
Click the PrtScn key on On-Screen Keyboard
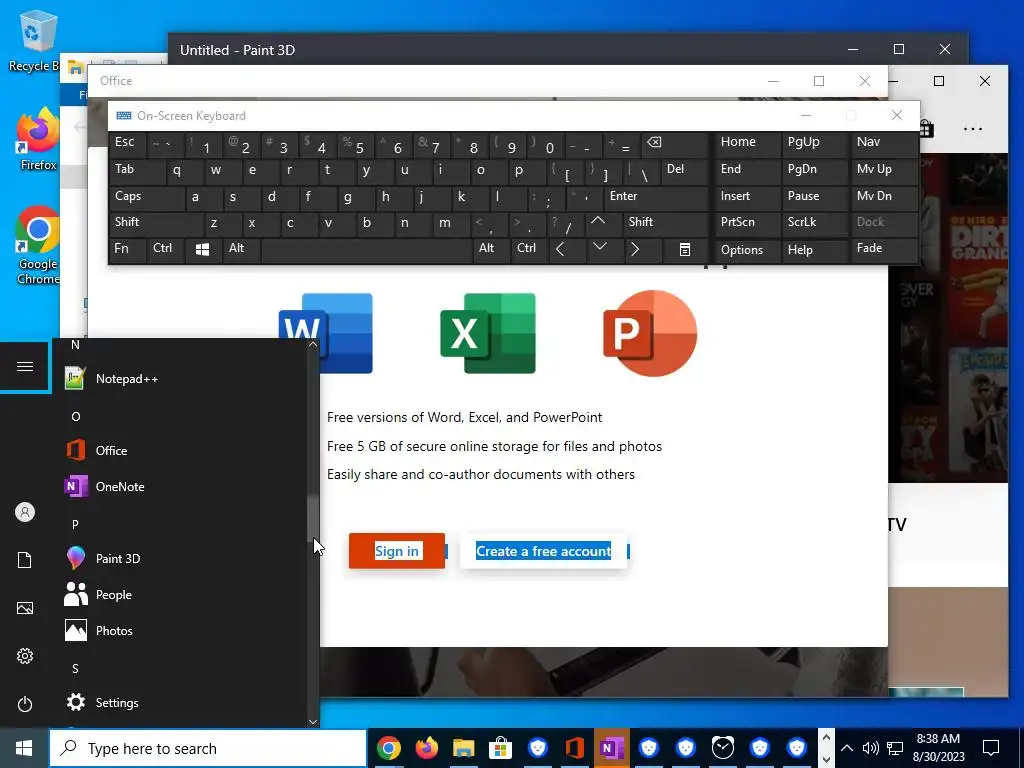[x=748, y=223]
